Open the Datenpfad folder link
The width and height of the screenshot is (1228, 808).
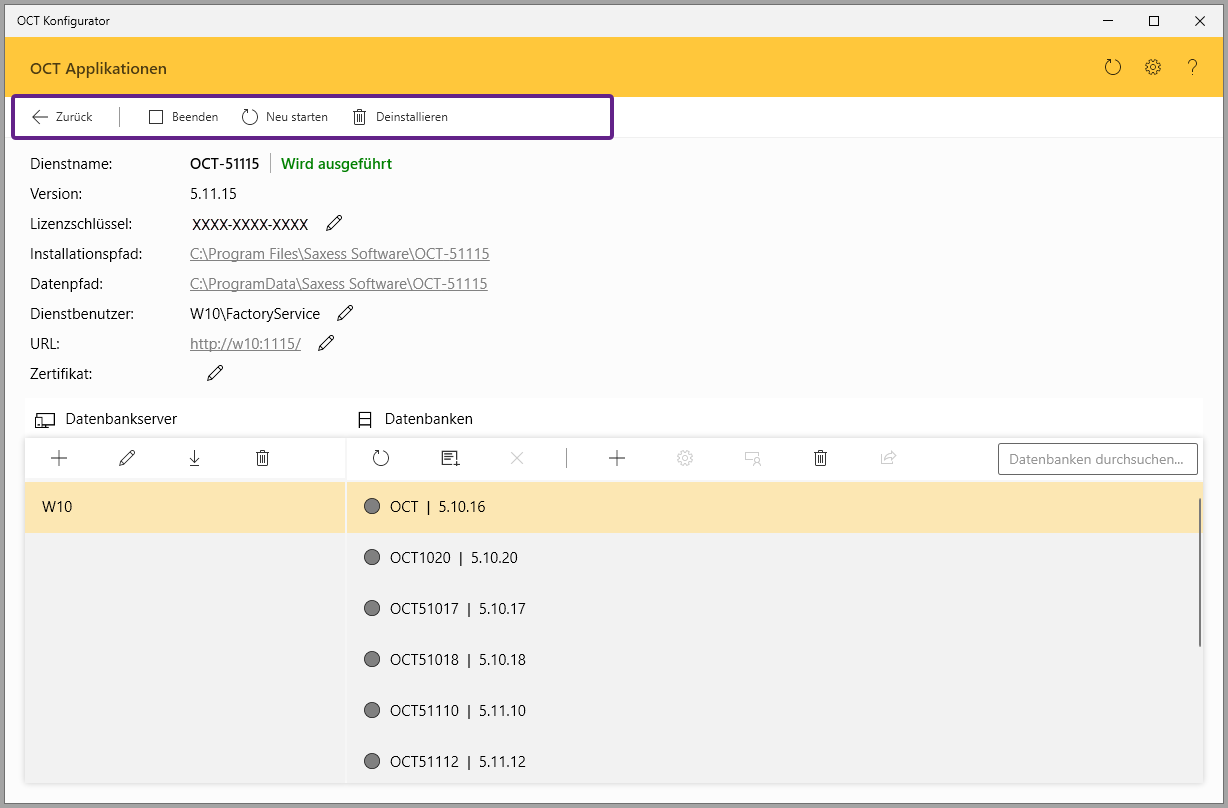338,284
